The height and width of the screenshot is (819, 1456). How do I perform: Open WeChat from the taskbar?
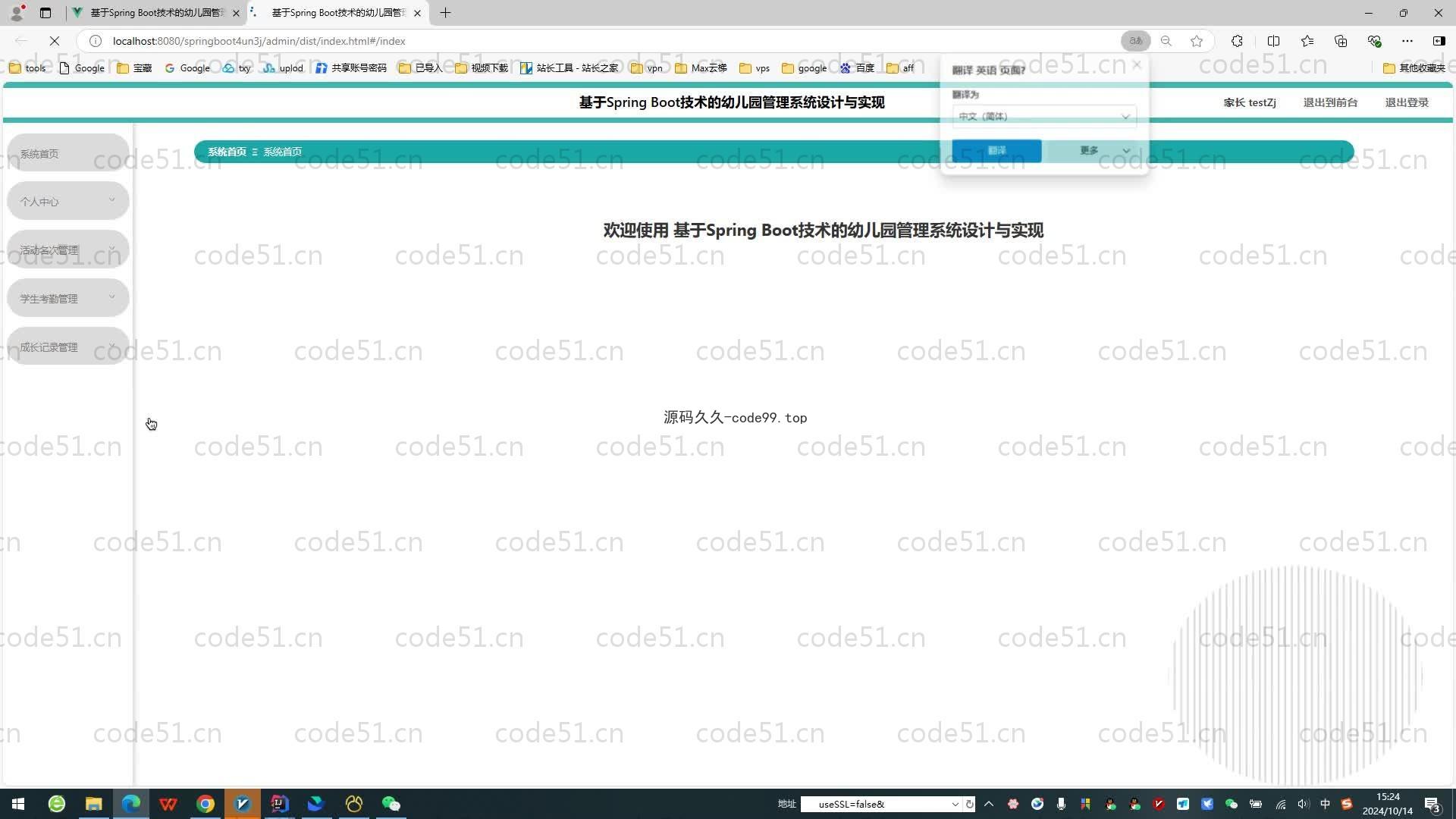391,804
